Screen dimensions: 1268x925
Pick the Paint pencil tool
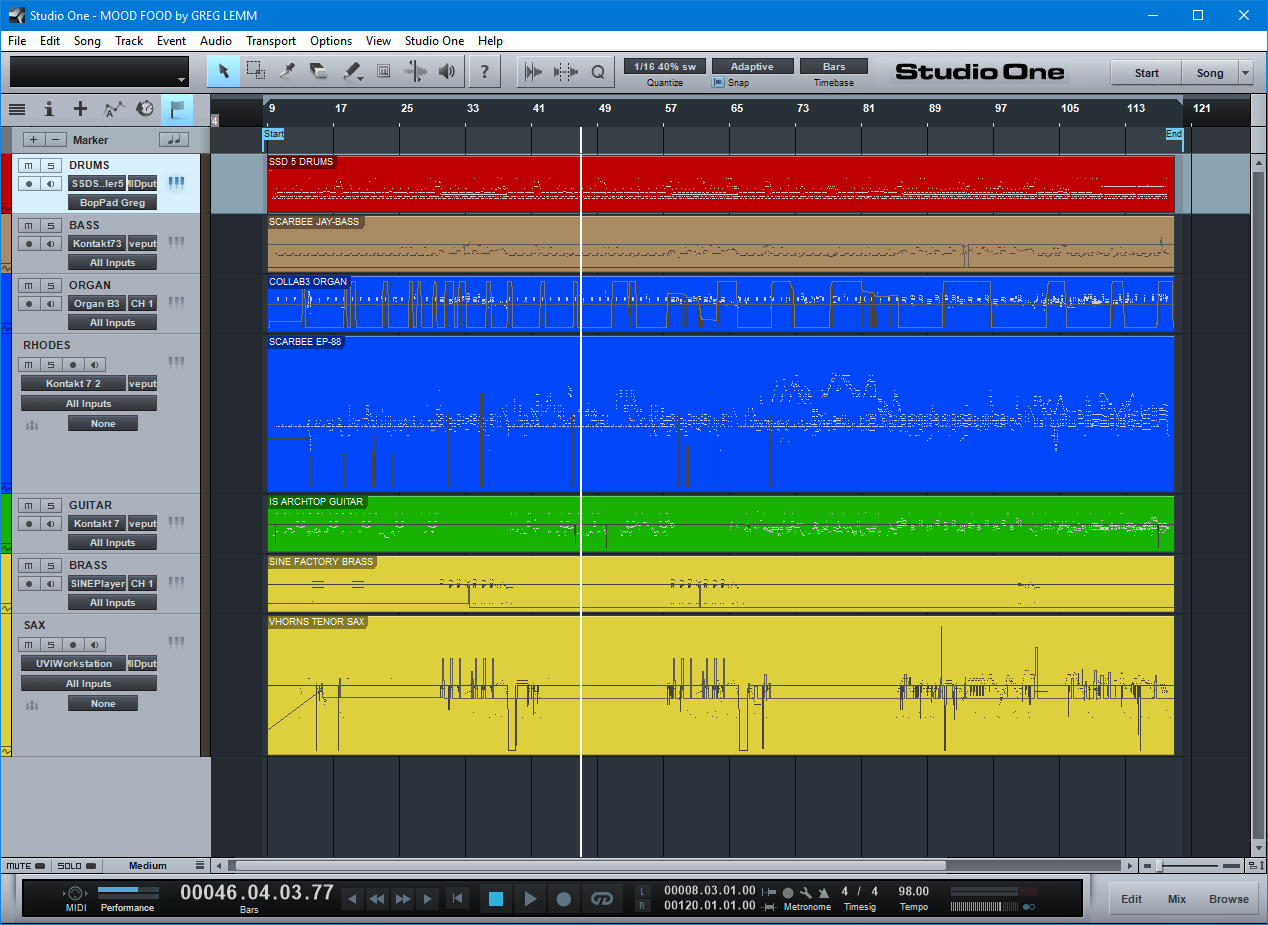(x=352, y=71)
